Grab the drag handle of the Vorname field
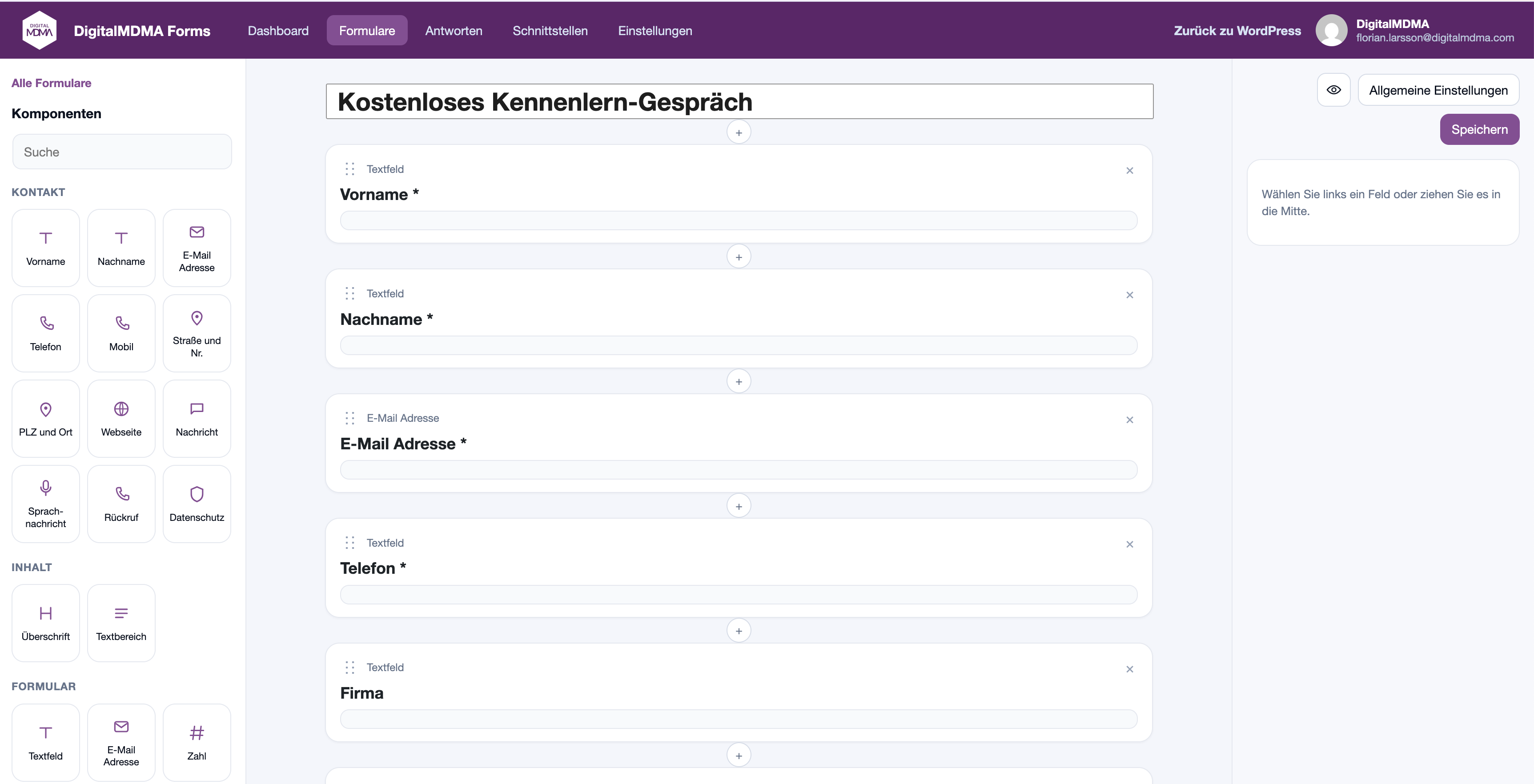The height and width of the screenshot is (784, 1534). pos(349,169)
